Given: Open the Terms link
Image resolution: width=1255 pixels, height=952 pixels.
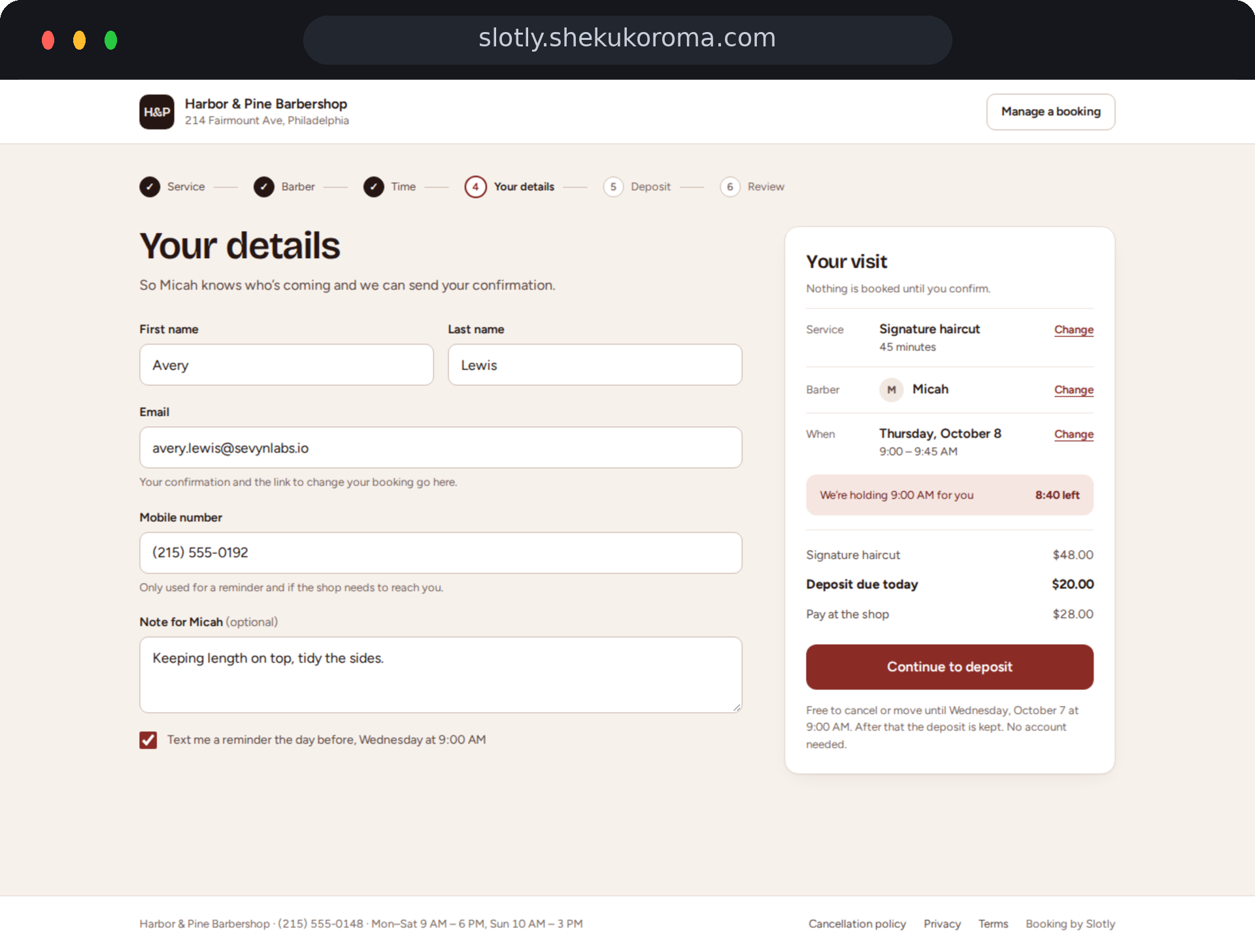Looking at the screenshot, I should click(993, 924).
